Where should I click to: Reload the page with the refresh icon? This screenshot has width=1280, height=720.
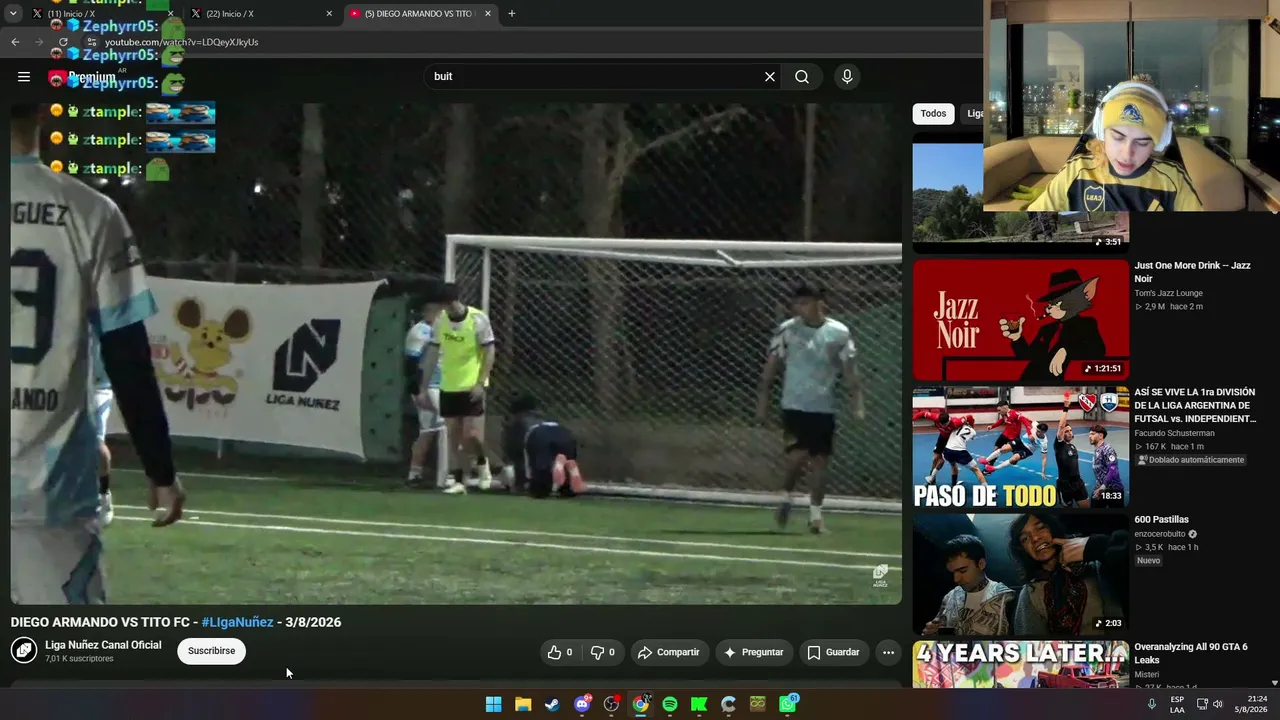click(x=63, y=42)
